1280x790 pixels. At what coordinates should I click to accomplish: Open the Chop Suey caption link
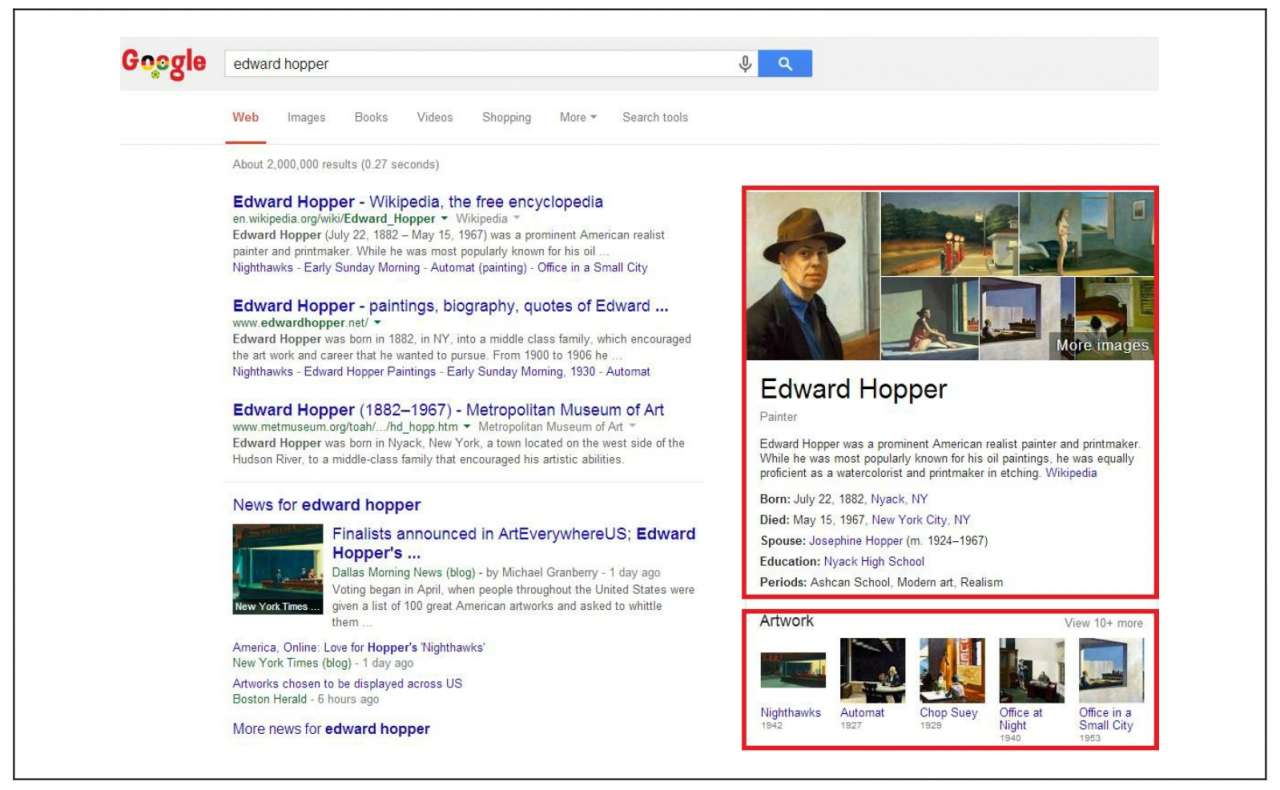949,713
